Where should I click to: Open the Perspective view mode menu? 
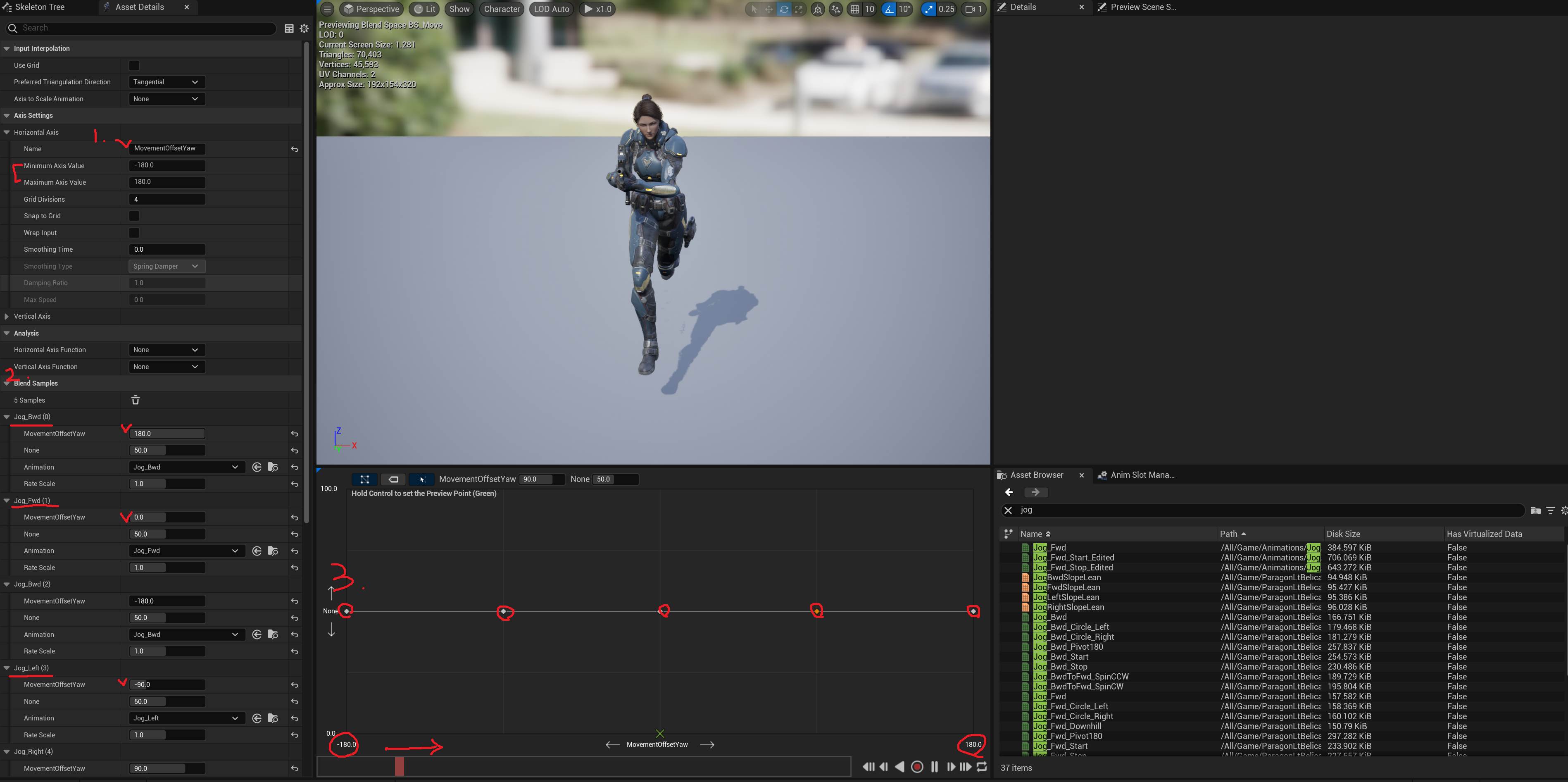click(x=371, y=9)
